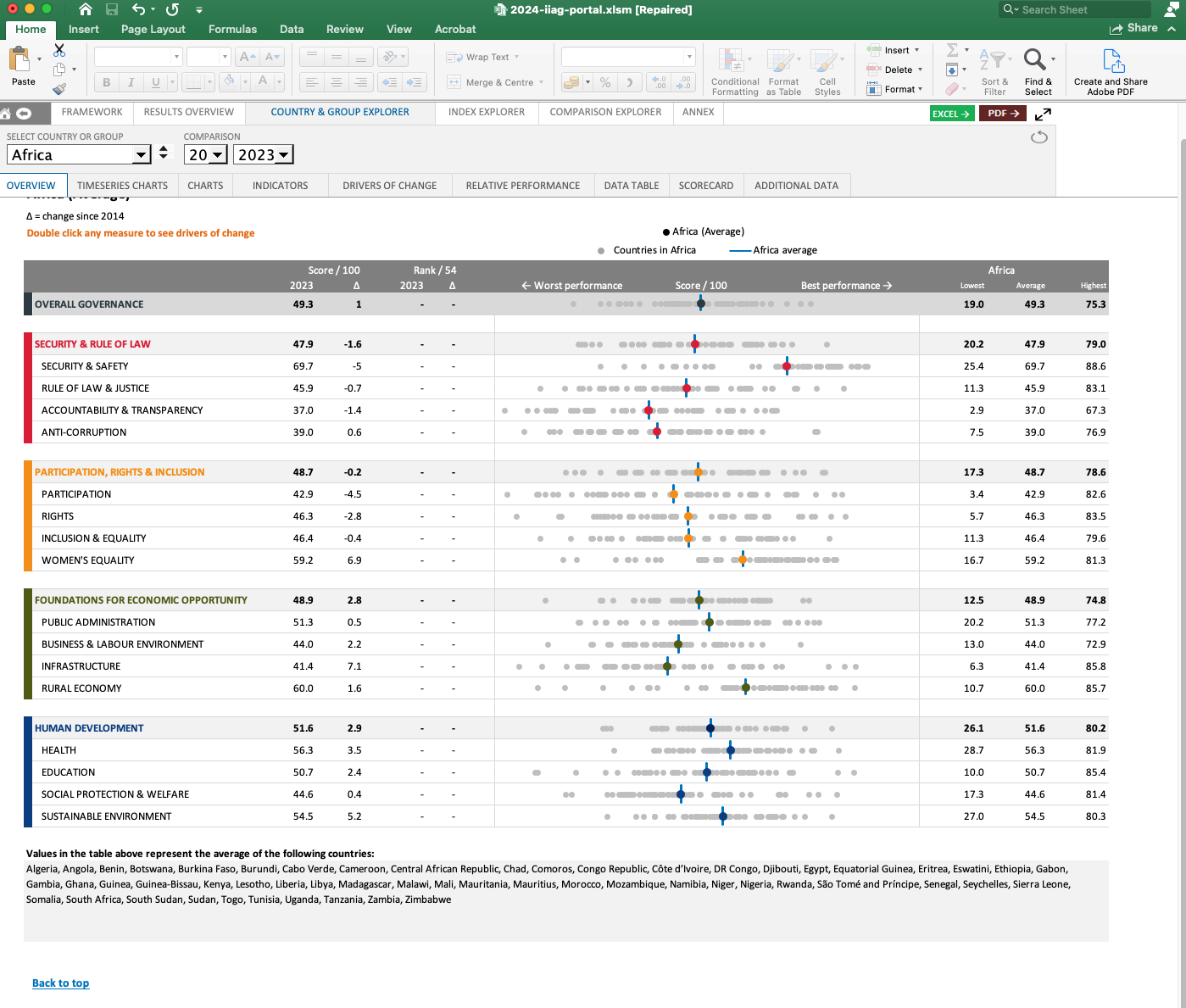Click the circular reset arrow icon
1186x1008 pixels.
tap(1039, 137)
